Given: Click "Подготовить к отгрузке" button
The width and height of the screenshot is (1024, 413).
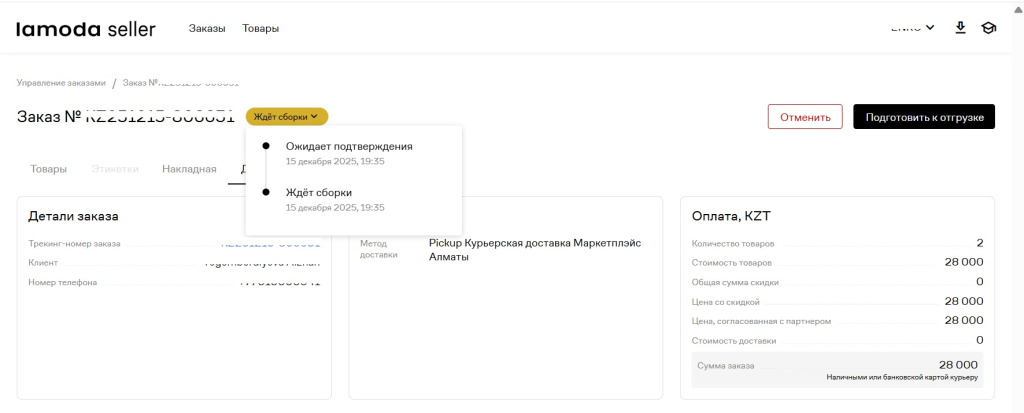Looking at the screenshot, I should (x=923, y=117).
